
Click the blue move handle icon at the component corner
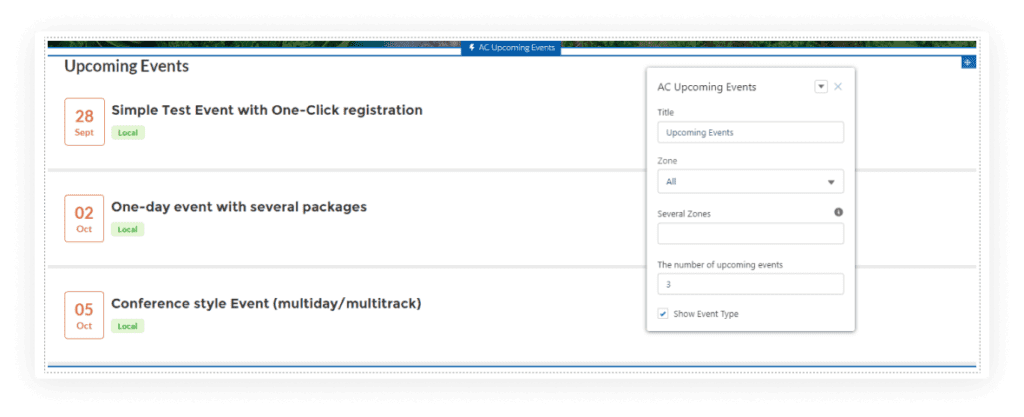coord(968,62)
